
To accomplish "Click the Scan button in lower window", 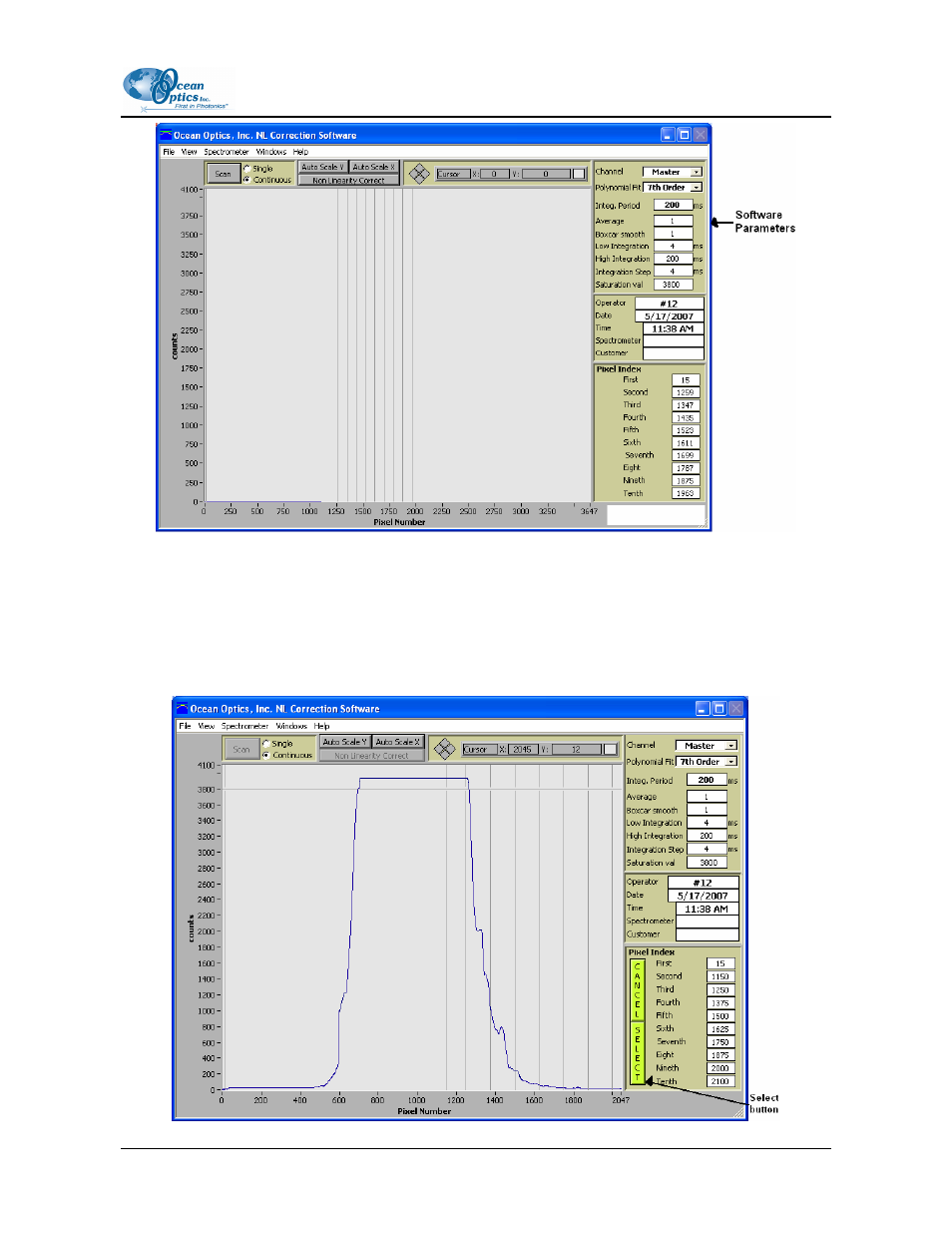I will pos(241,749).
